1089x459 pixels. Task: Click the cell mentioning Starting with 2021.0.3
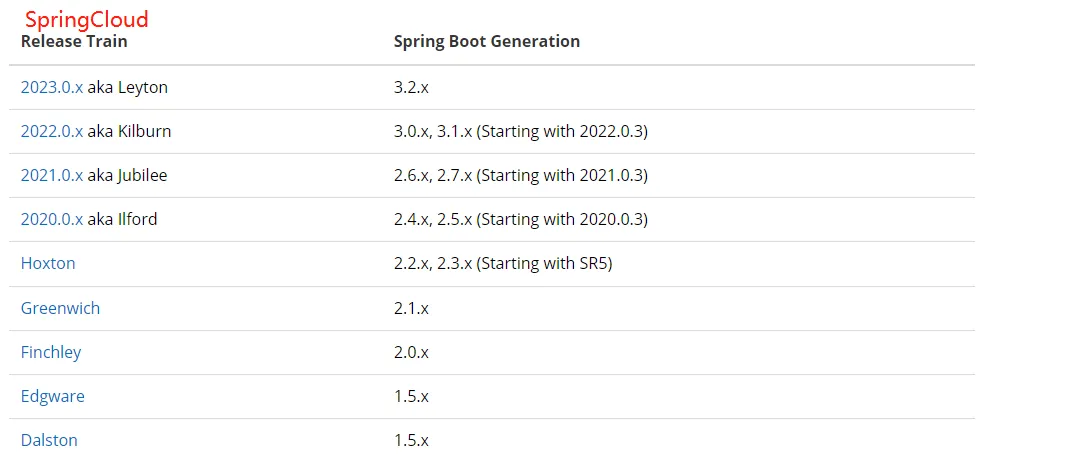tap(521, 176)
